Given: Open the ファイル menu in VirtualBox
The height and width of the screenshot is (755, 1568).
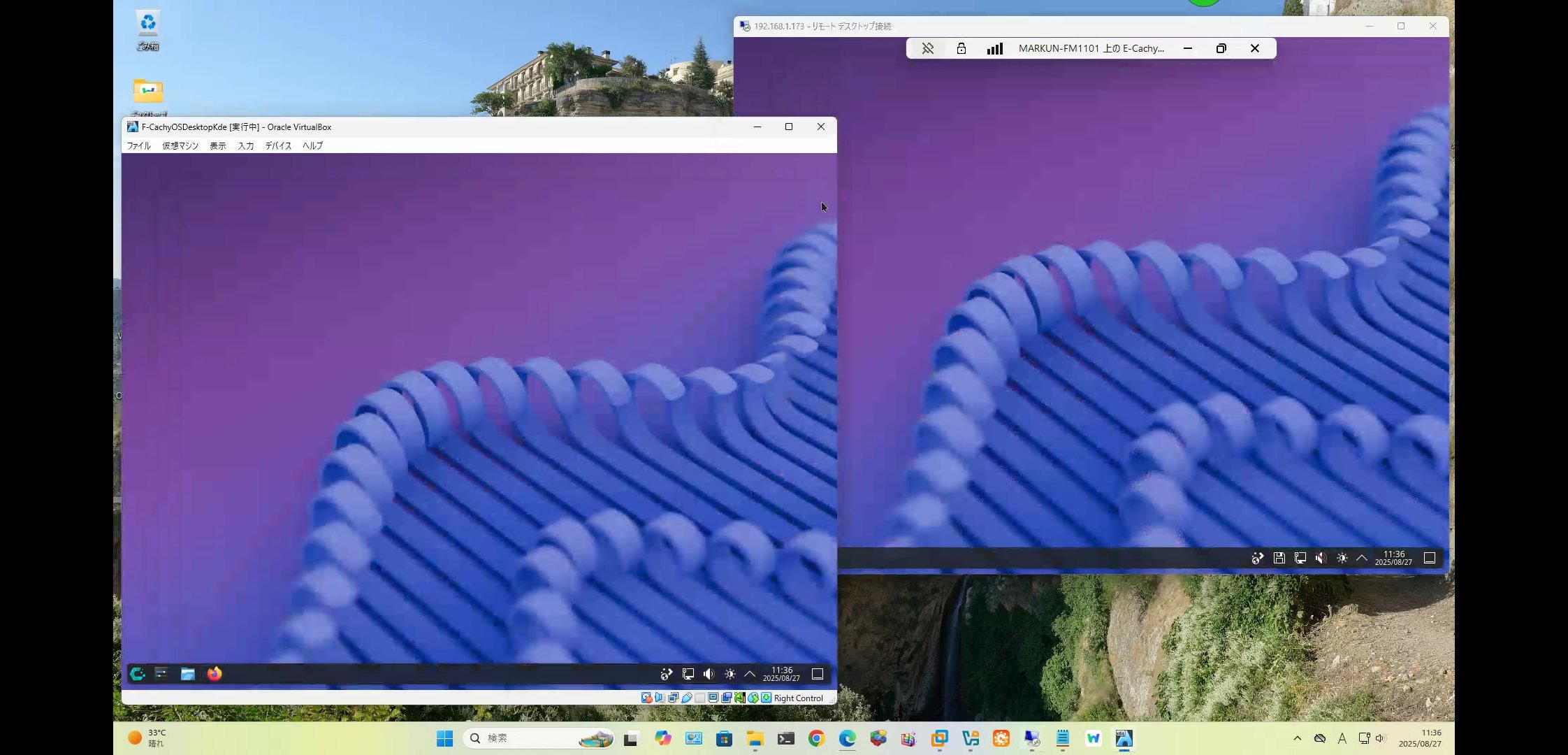Looking at the screenshot, I should coord(138,145).
